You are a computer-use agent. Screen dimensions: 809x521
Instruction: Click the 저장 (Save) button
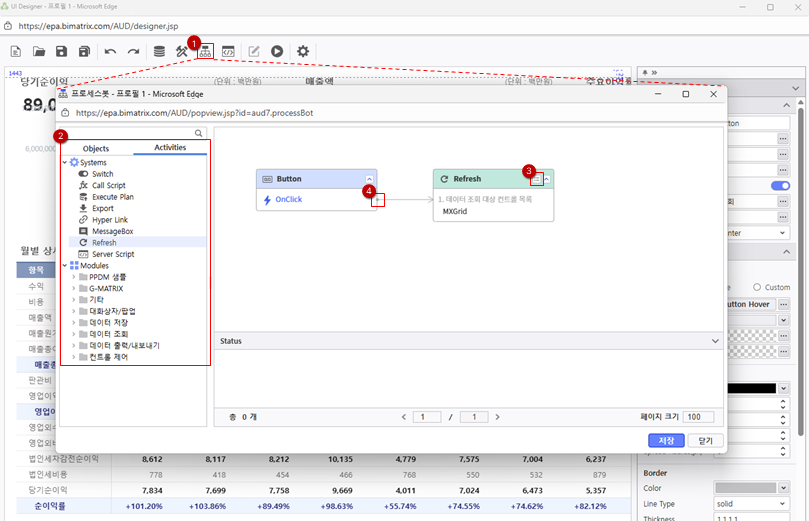click(x=666, y=440)
